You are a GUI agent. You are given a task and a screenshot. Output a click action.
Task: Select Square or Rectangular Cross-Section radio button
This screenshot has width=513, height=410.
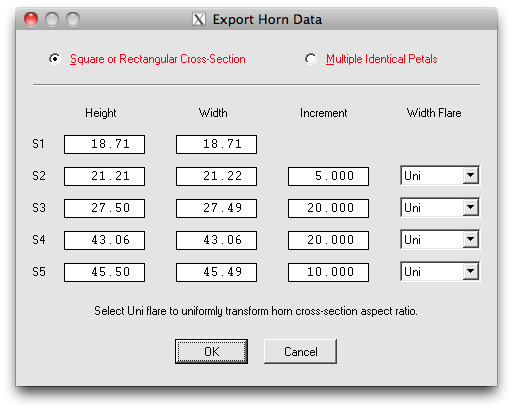55,59
